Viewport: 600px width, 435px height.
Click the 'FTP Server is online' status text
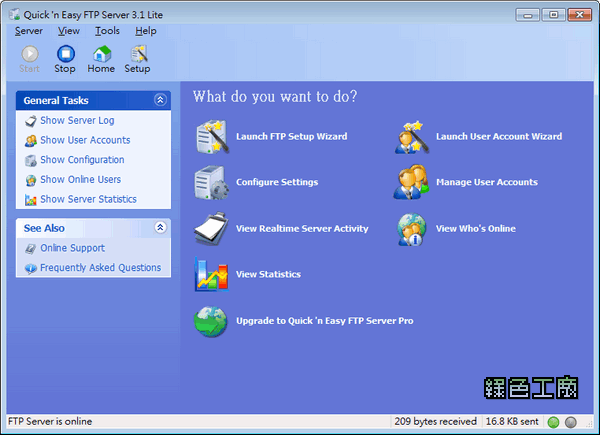50,422
